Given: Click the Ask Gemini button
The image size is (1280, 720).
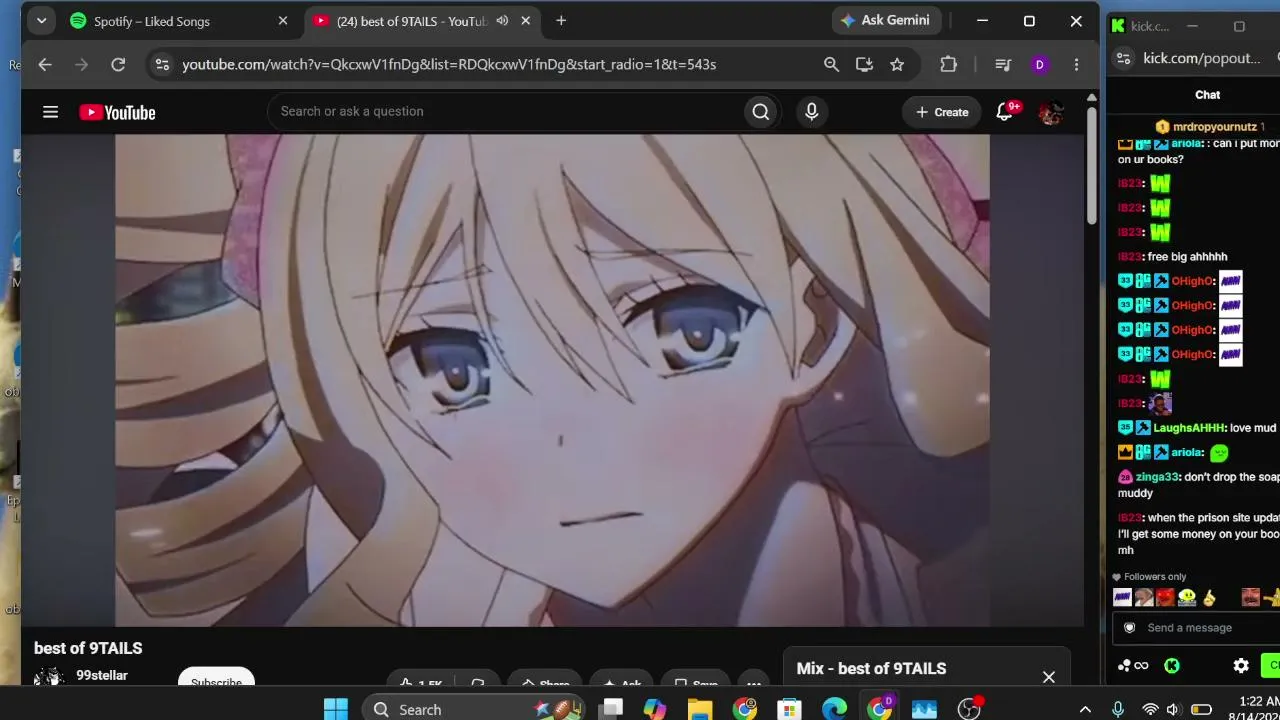Looking at the screenshot, I should pos(885,20).
